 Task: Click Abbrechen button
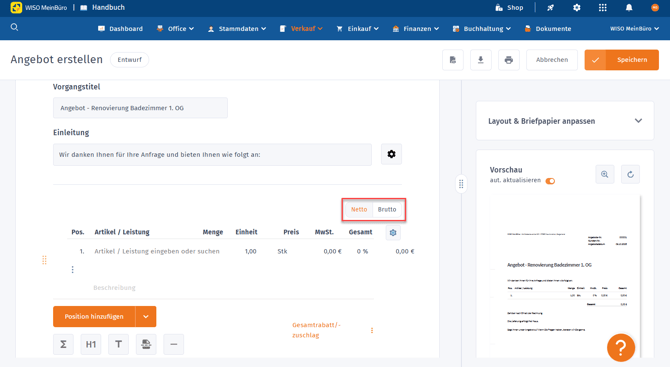tap(552, 60)
